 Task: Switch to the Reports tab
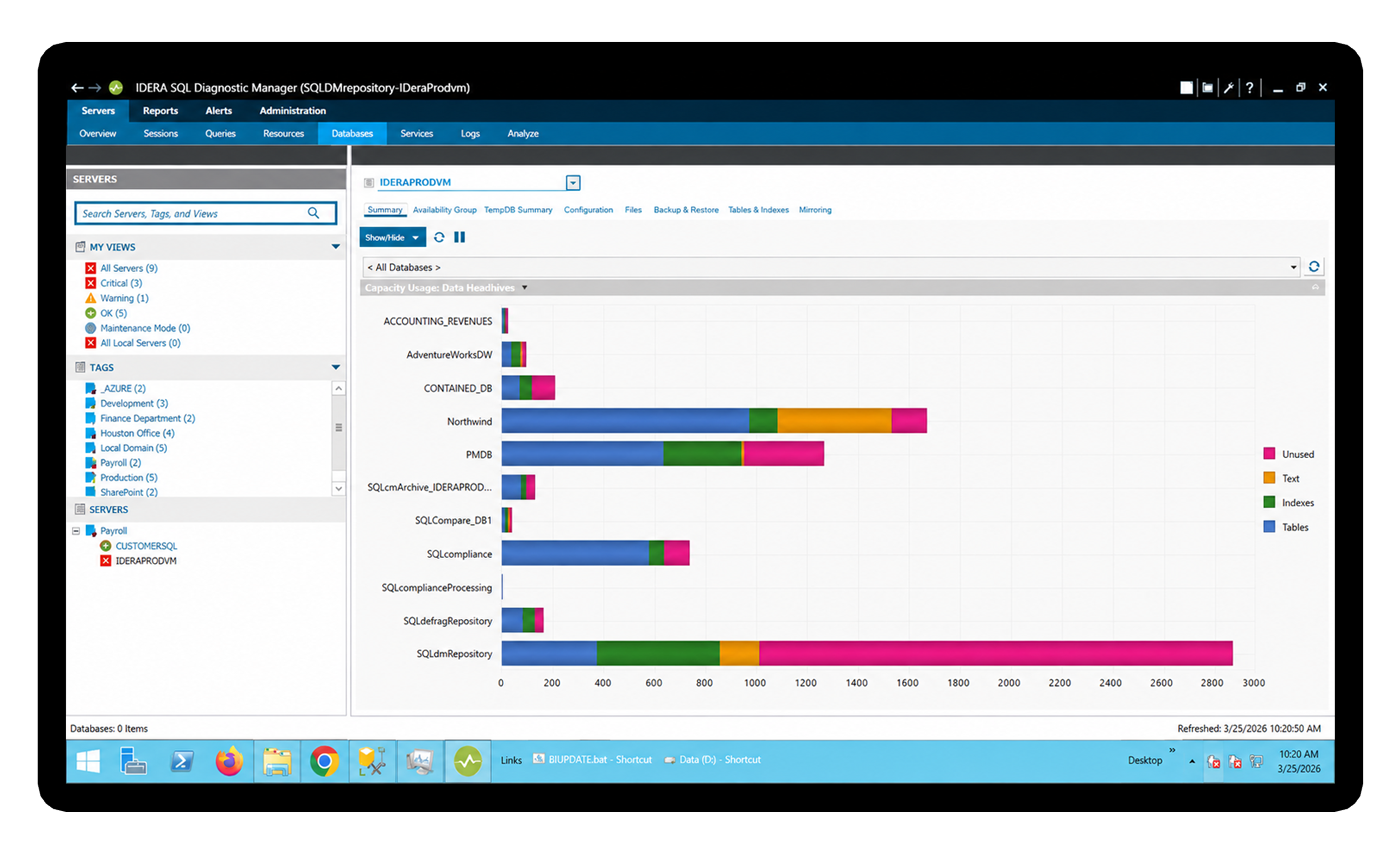pyautogui.click(x=160, y=111)
